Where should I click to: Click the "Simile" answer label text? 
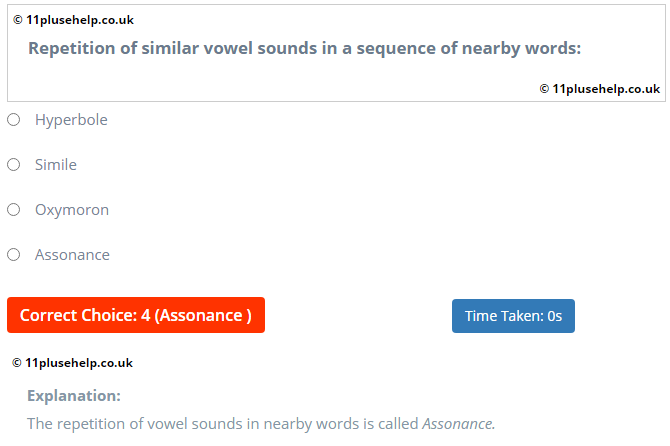click(56, 165)
